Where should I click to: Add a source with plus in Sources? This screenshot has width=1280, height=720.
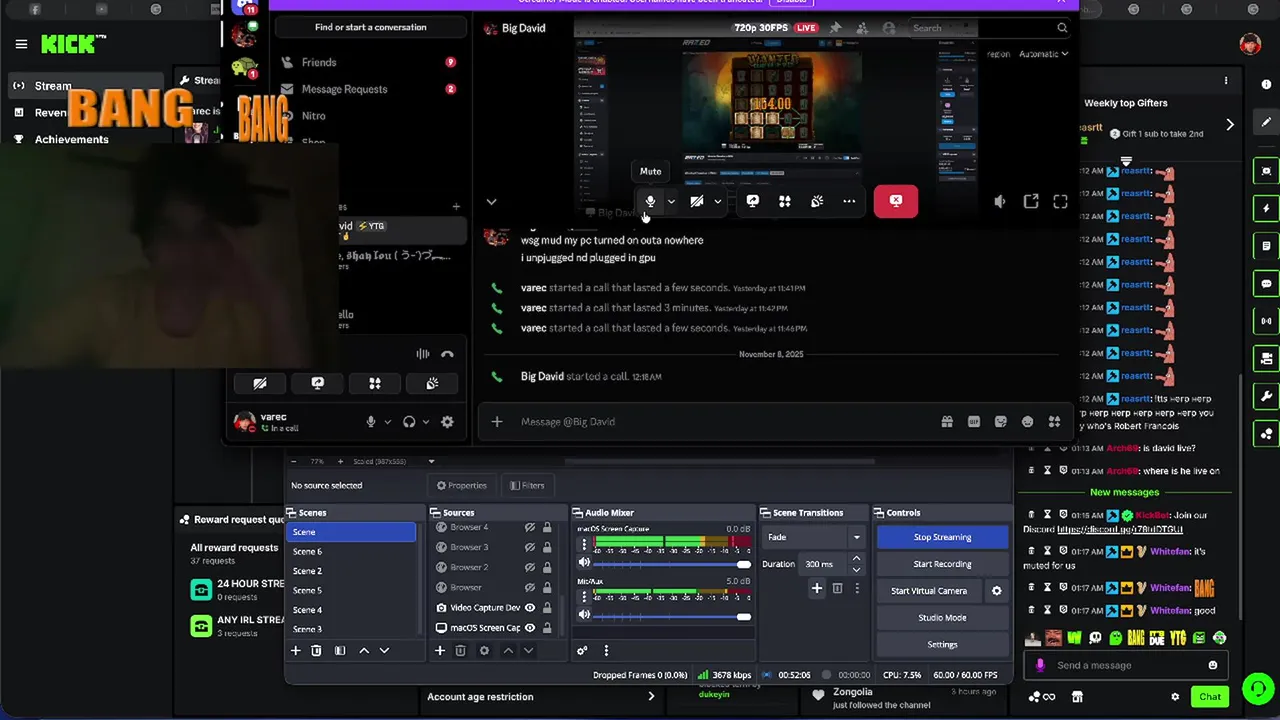439,651
